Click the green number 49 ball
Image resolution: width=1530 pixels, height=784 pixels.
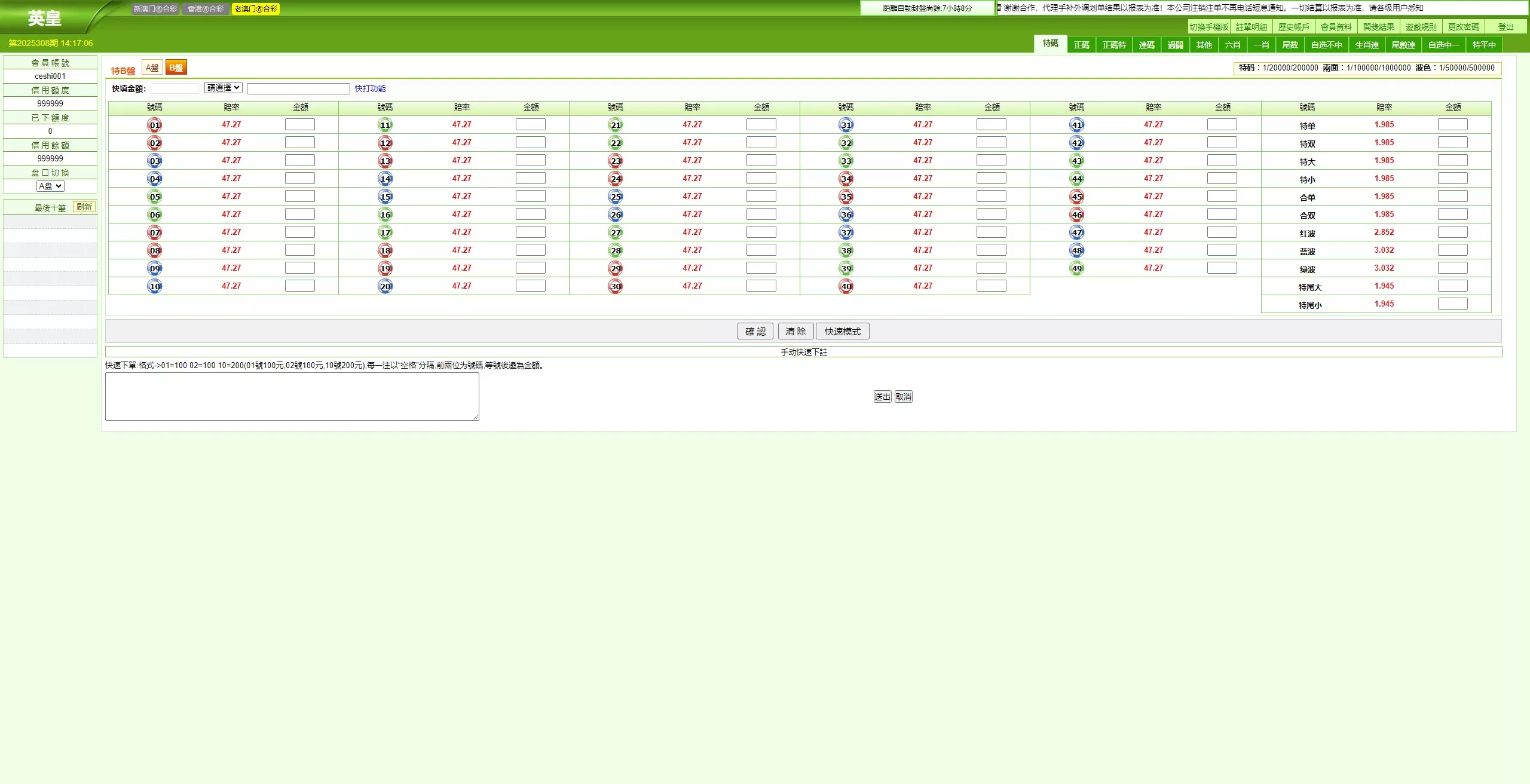point(1077,268)
